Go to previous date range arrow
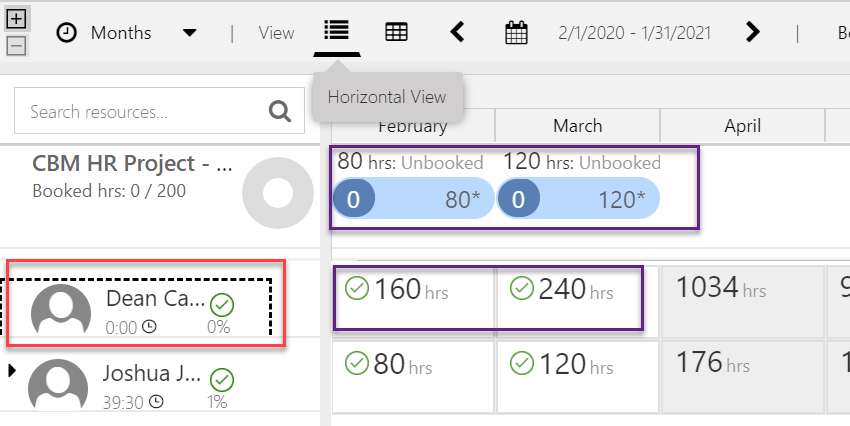 point(458,32)
